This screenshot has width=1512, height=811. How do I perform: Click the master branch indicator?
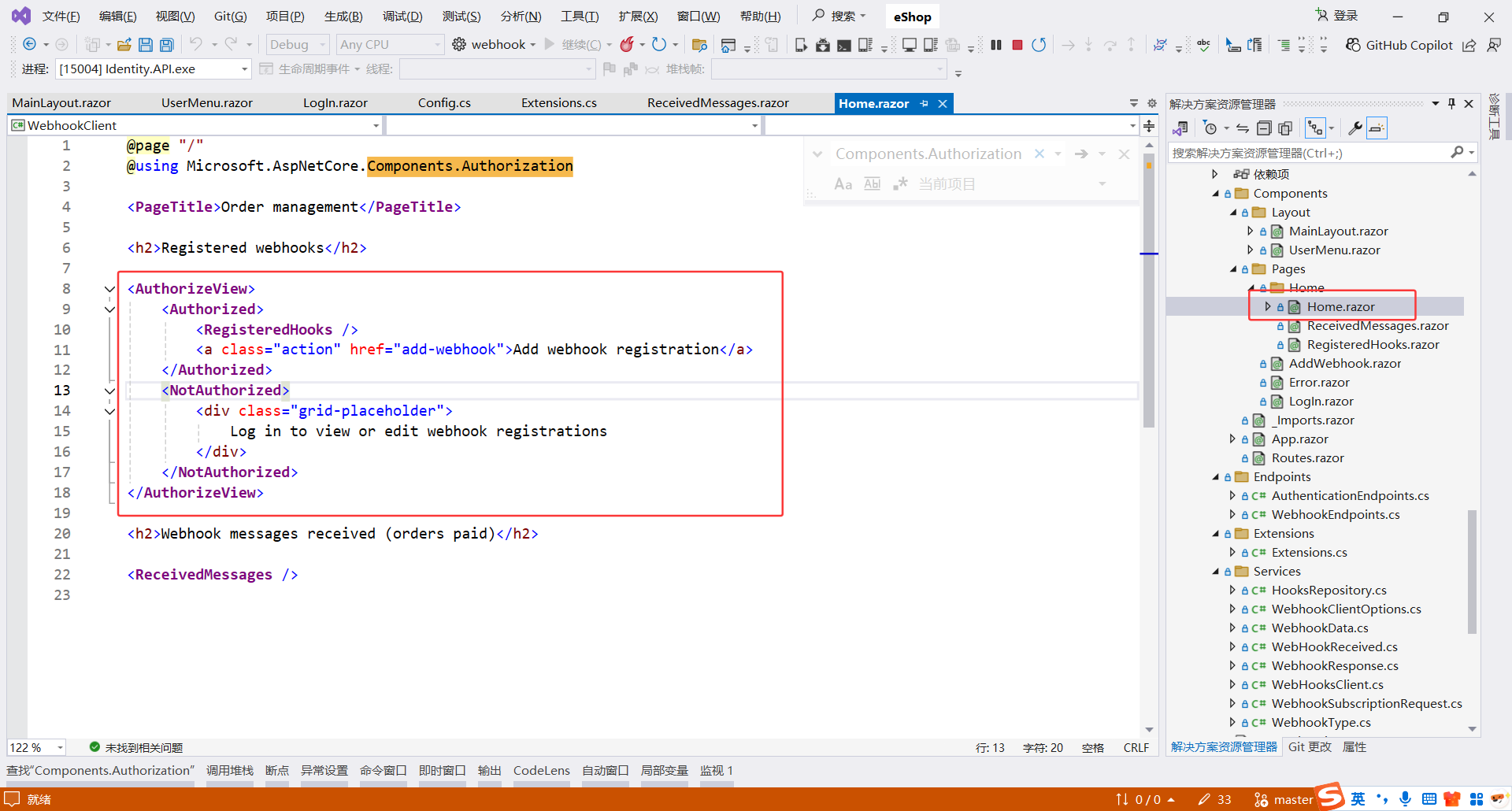[x=1284, y=799]
